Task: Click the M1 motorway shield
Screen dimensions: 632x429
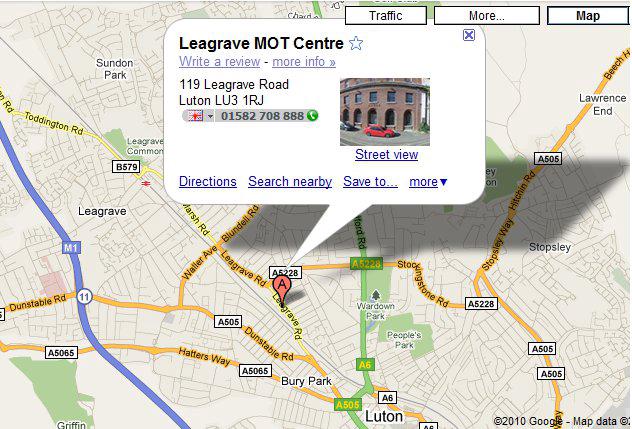Action: click(71, 247)
